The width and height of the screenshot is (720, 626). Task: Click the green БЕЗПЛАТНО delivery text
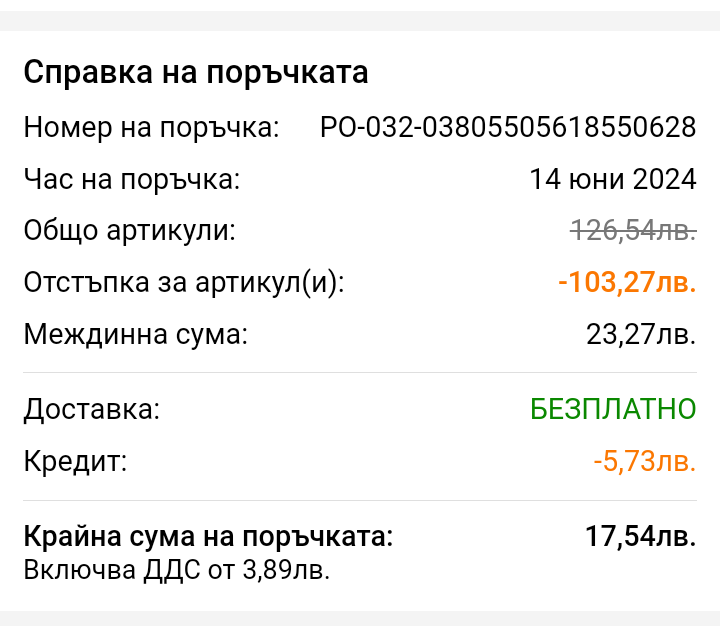(613, 409)
